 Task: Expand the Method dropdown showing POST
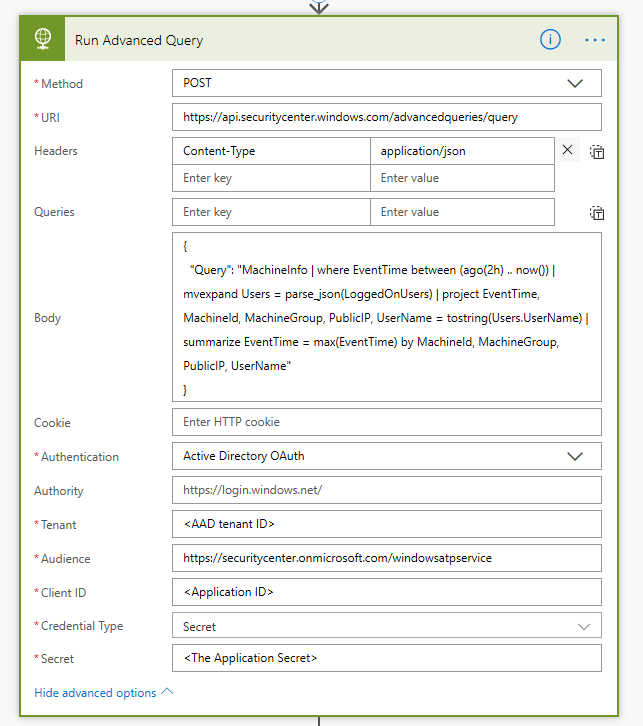(575, 84)
